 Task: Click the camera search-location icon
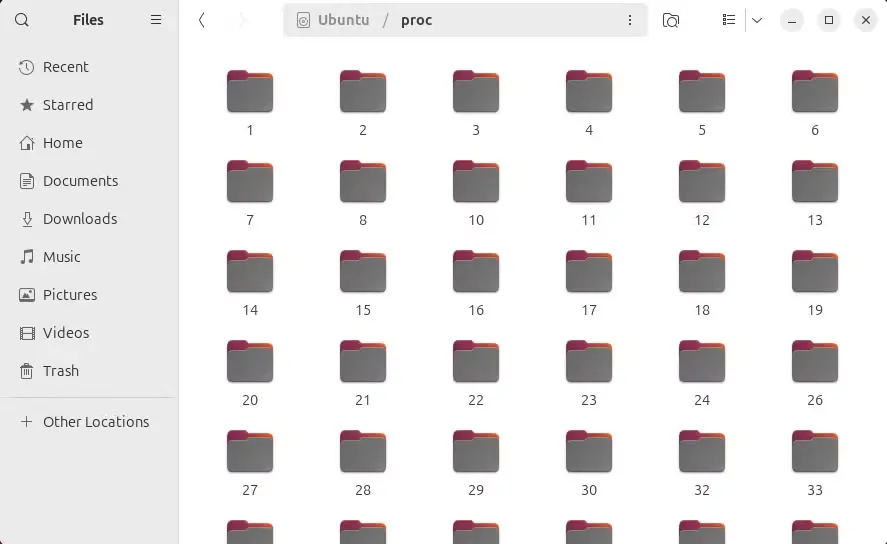pyautogui.click(x=670, y=20)
